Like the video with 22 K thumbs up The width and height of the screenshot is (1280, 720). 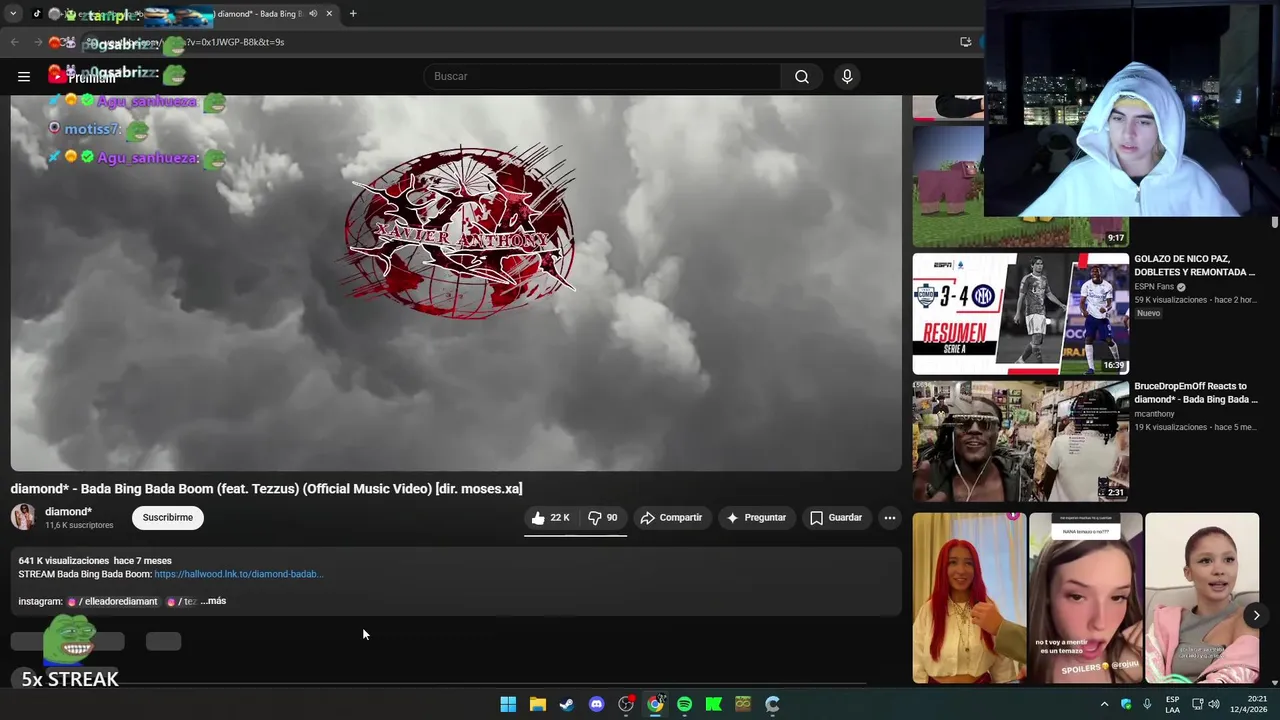pyautogui.click(x=550, y=517)
